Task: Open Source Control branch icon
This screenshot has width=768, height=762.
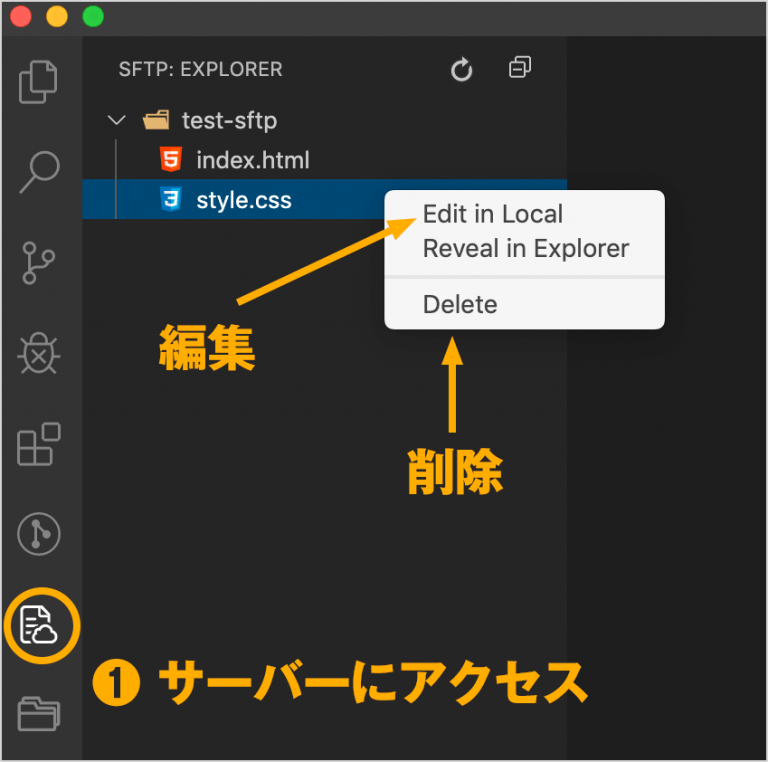Action: (x=38, y=263)
